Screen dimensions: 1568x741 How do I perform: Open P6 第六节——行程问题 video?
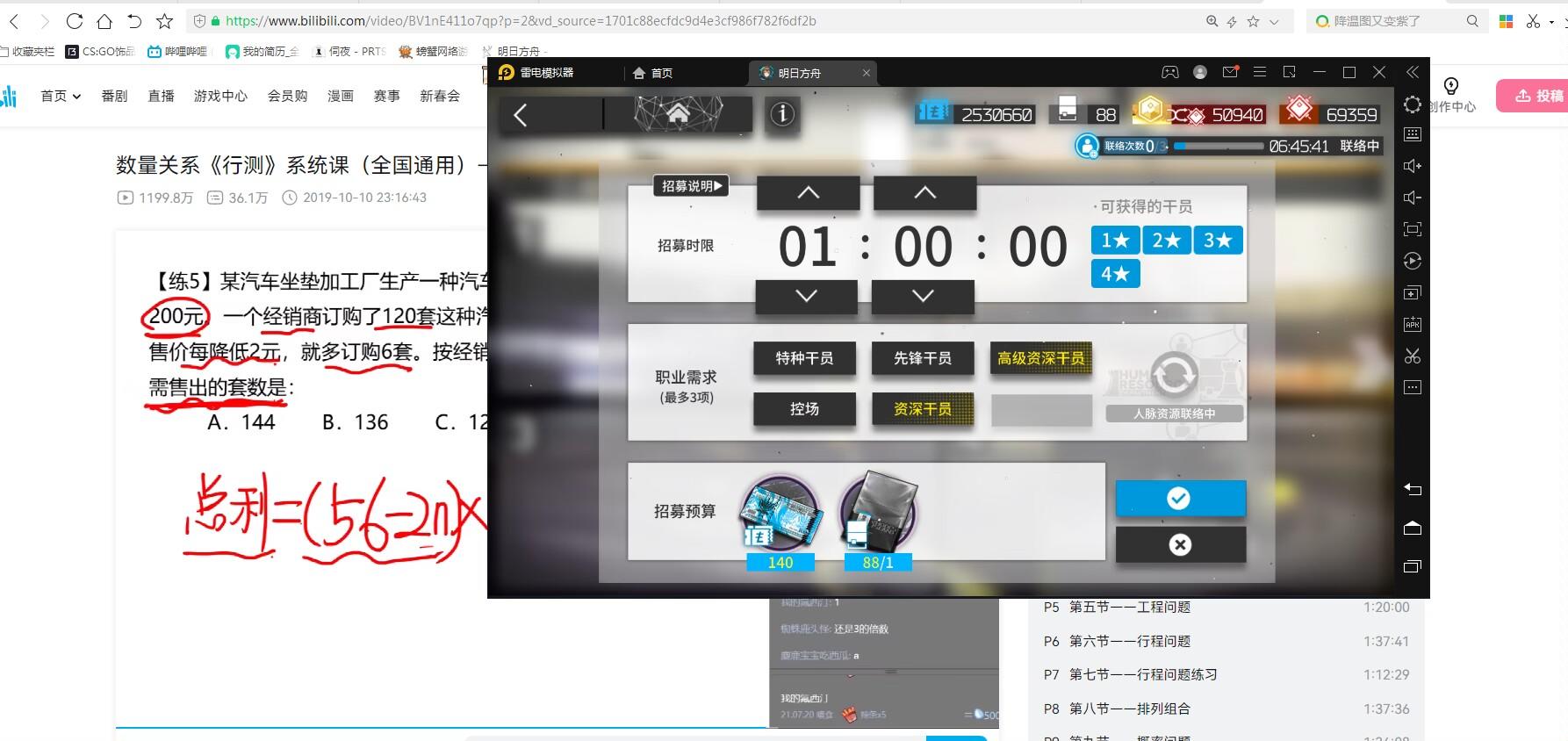pyautogui.click(x=1226, y=641)
